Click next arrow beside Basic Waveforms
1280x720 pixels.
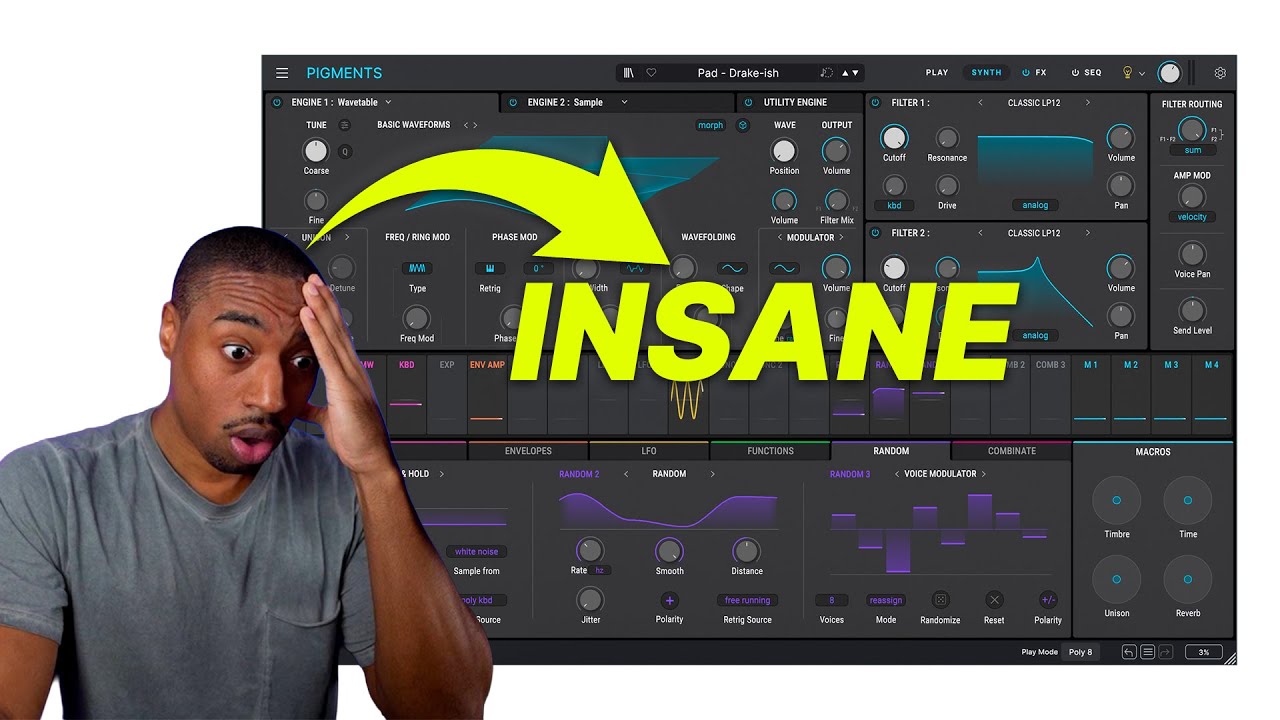[475, 125]
